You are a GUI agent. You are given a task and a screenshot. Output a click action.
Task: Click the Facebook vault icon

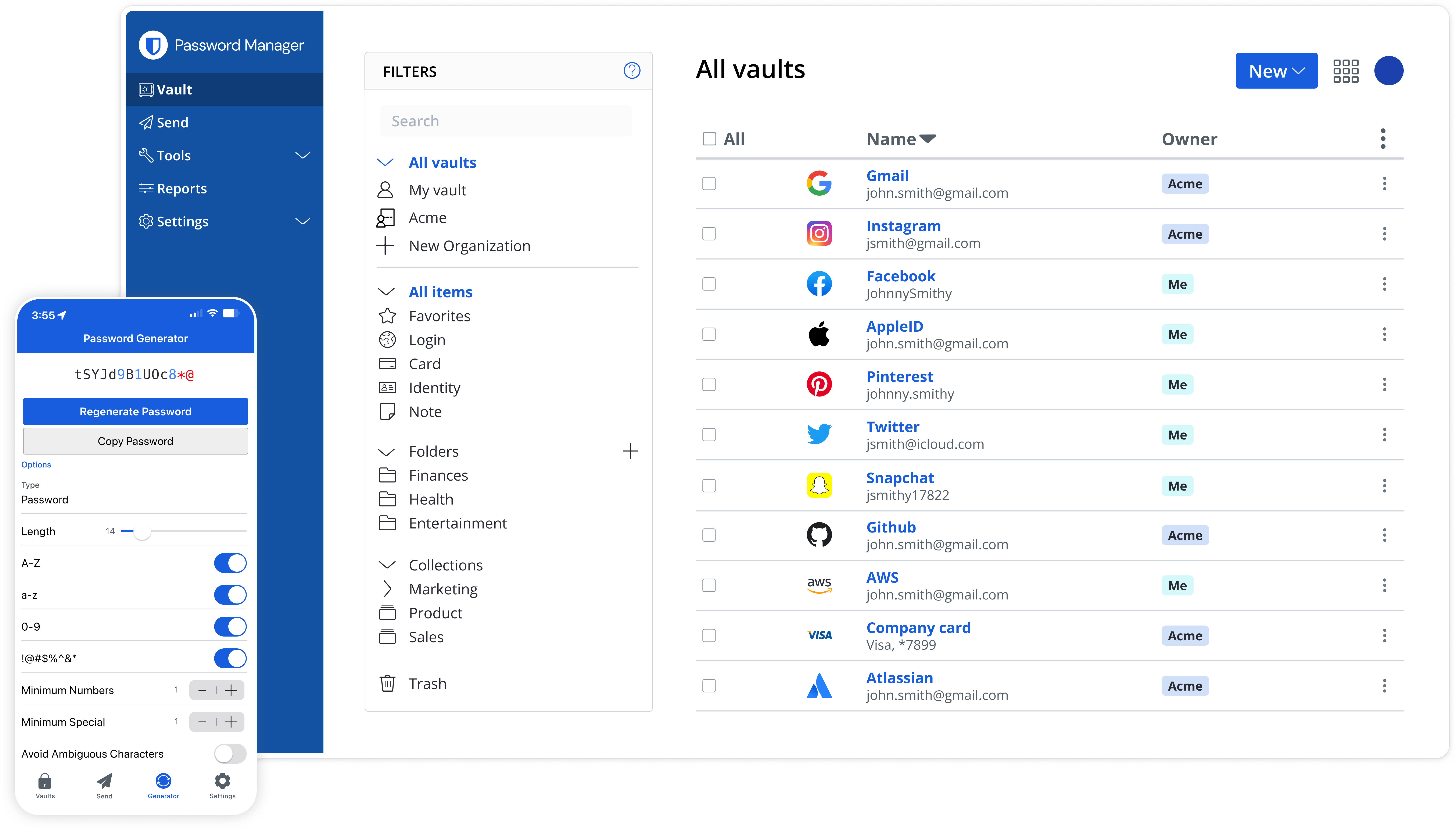820,284
